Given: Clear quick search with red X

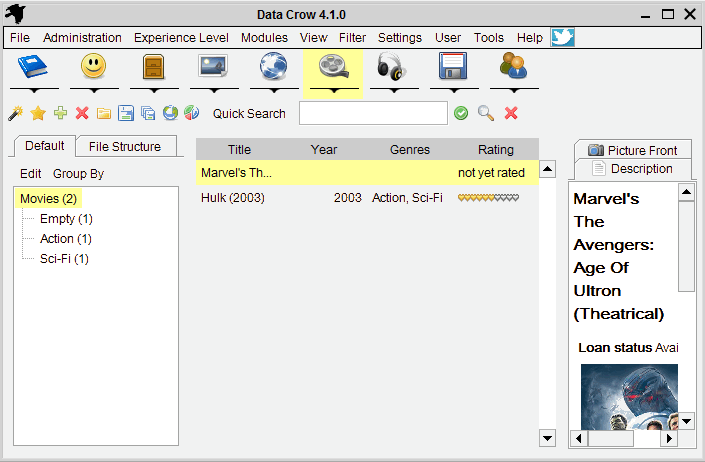Looking at the screenshot, I should 511,113.
